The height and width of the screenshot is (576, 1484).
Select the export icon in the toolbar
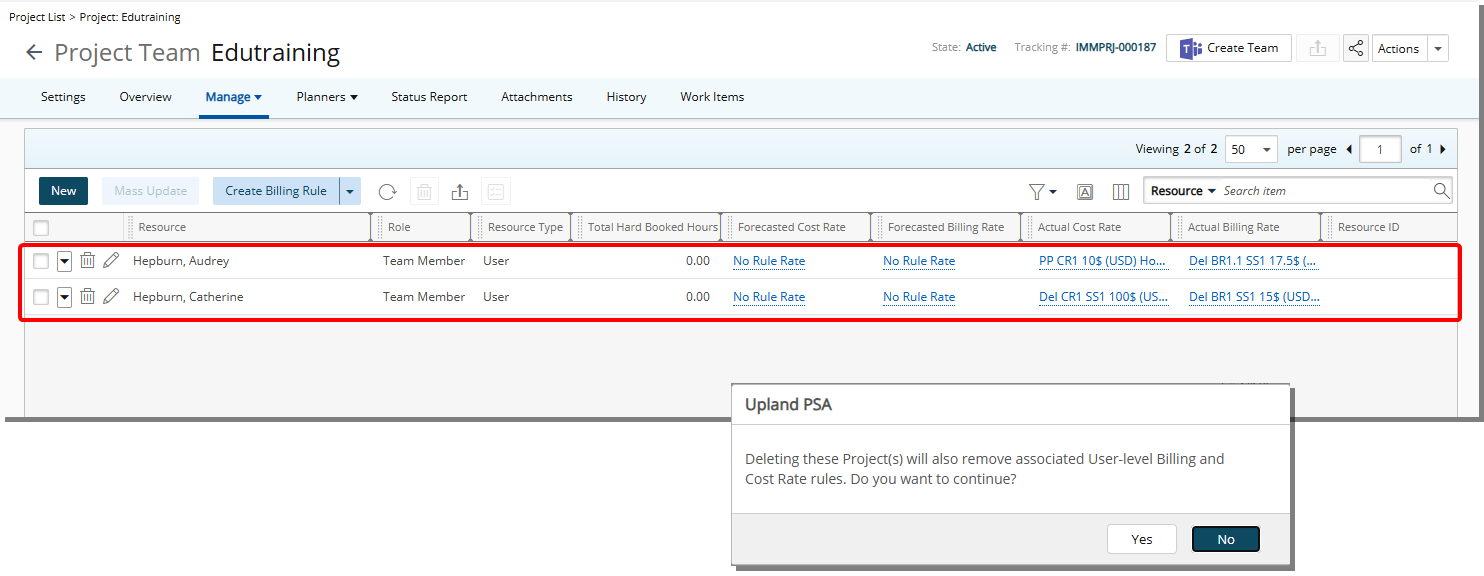click(460, 191)
